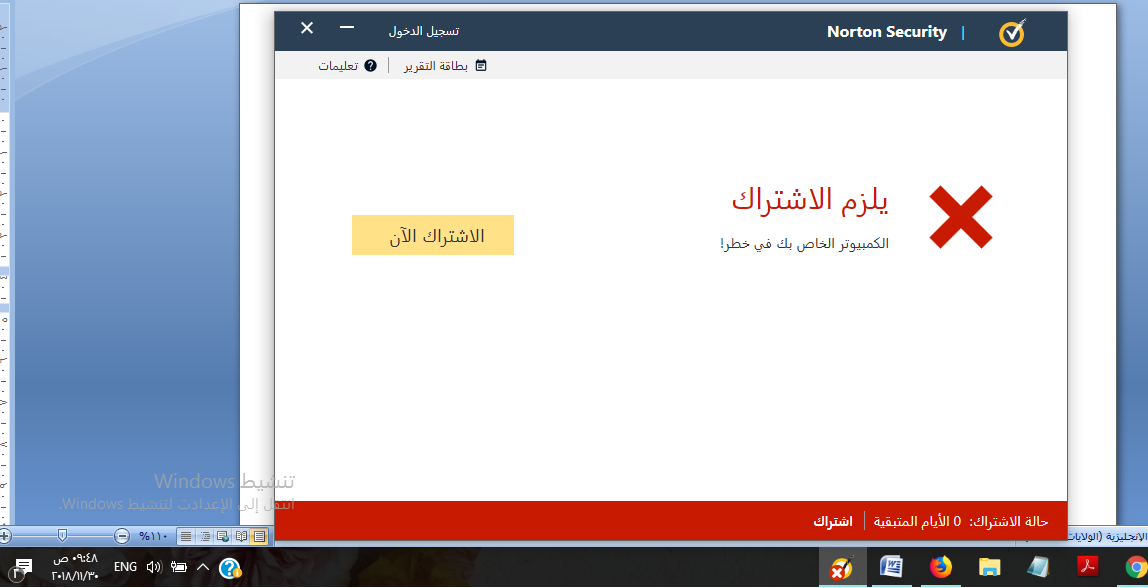Click the subscription status text showing 0 days remaining
Screen dimensions: 1148x588
tap(961, 521)
